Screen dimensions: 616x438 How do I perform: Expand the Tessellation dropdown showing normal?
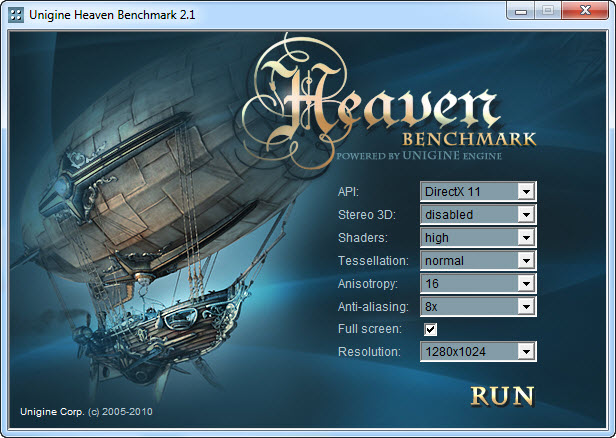[x=478, y=260]
